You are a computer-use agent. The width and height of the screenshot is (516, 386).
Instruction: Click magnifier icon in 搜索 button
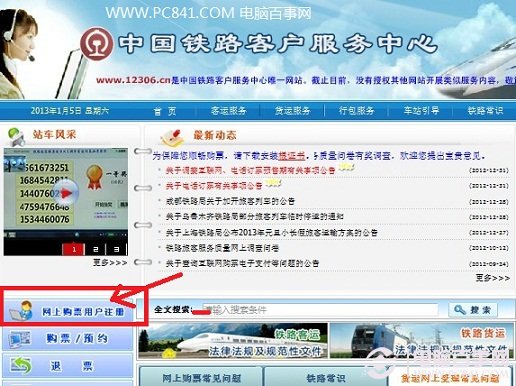click(460, 310)
